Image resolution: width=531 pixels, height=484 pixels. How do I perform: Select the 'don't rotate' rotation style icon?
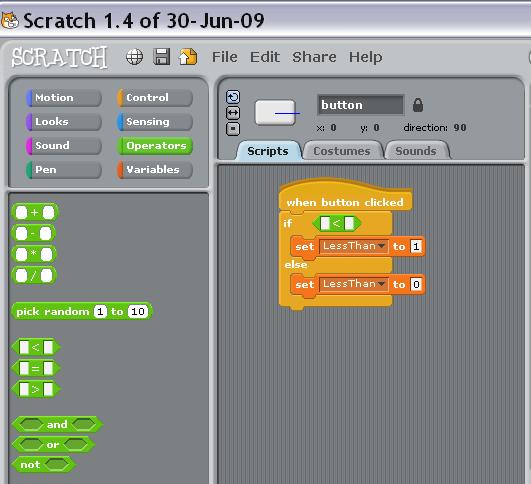pyautogui.click(x=233, y=129)
